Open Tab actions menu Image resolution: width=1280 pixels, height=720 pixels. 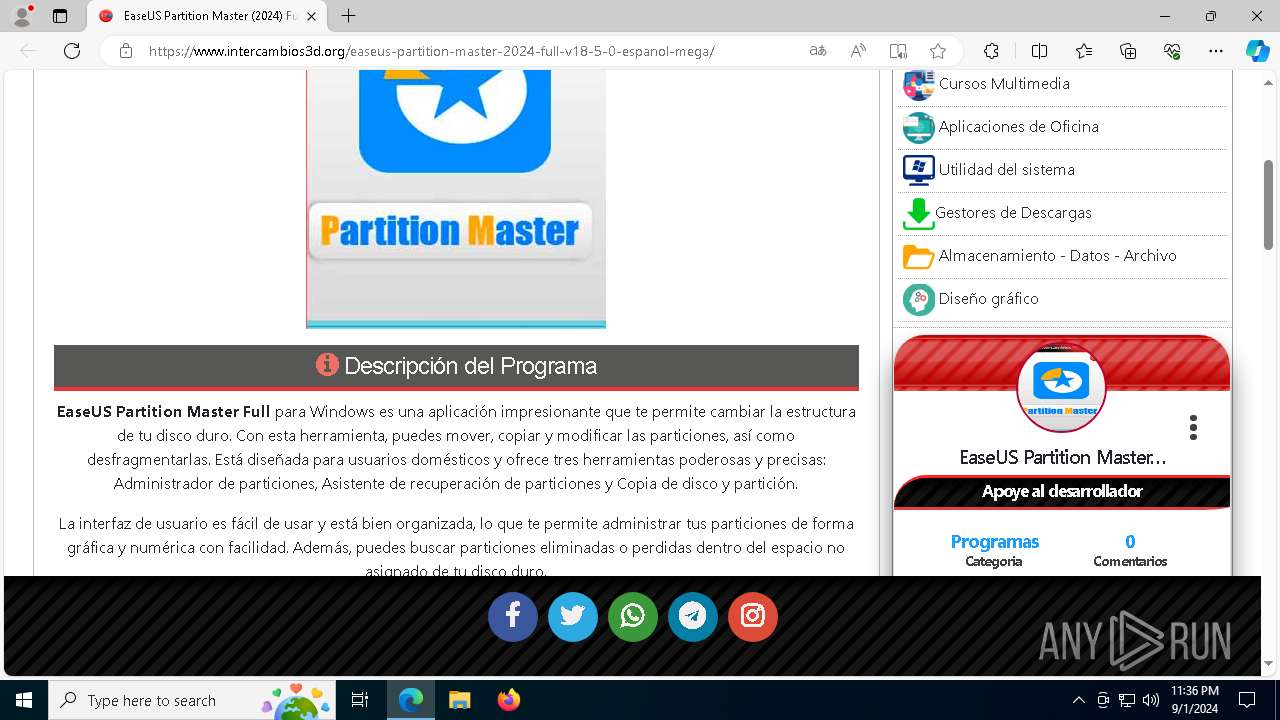click(x=60, y=16)
